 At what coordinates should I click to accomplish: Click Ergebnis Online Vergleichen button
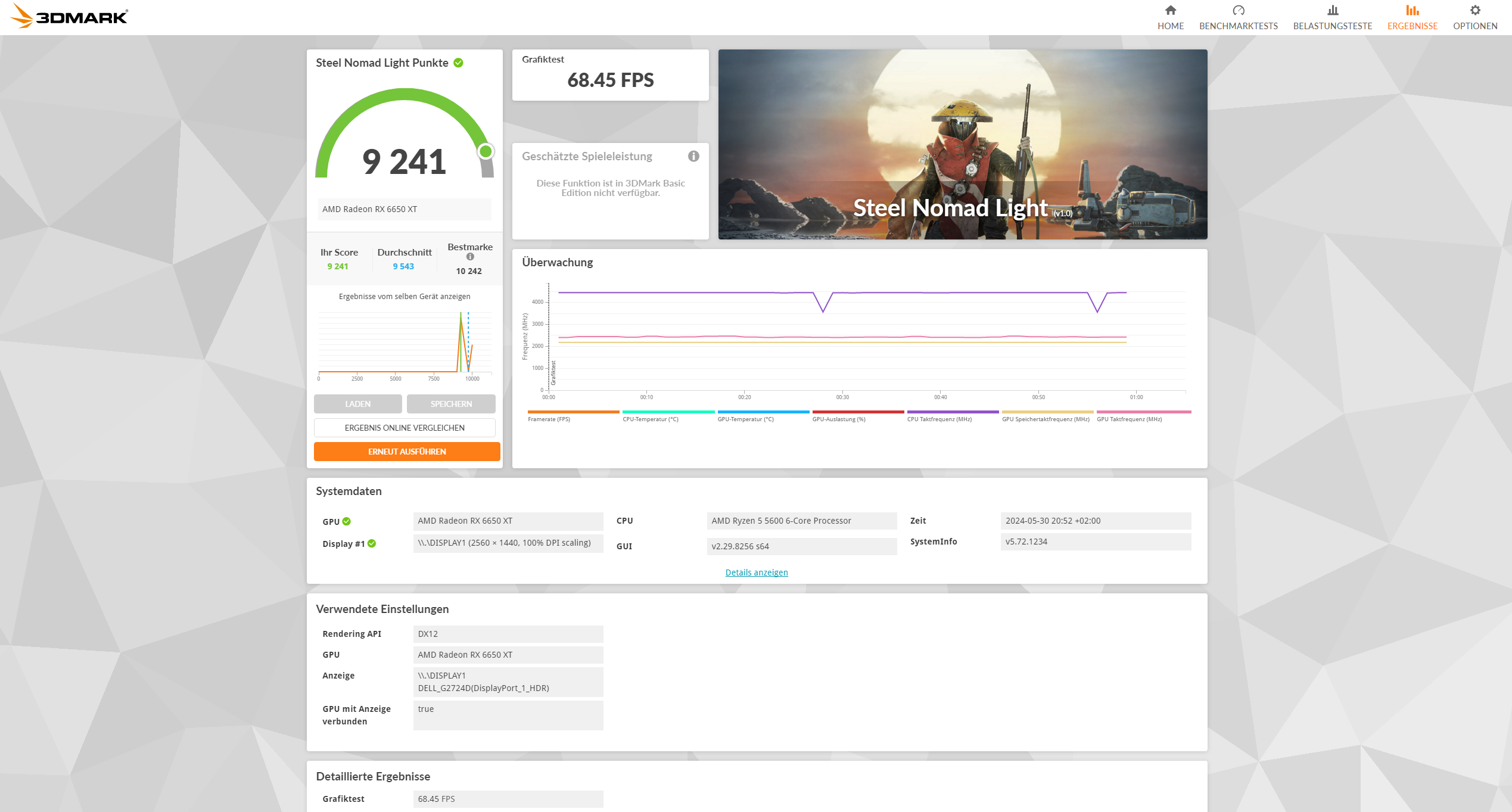pos(405,428)
